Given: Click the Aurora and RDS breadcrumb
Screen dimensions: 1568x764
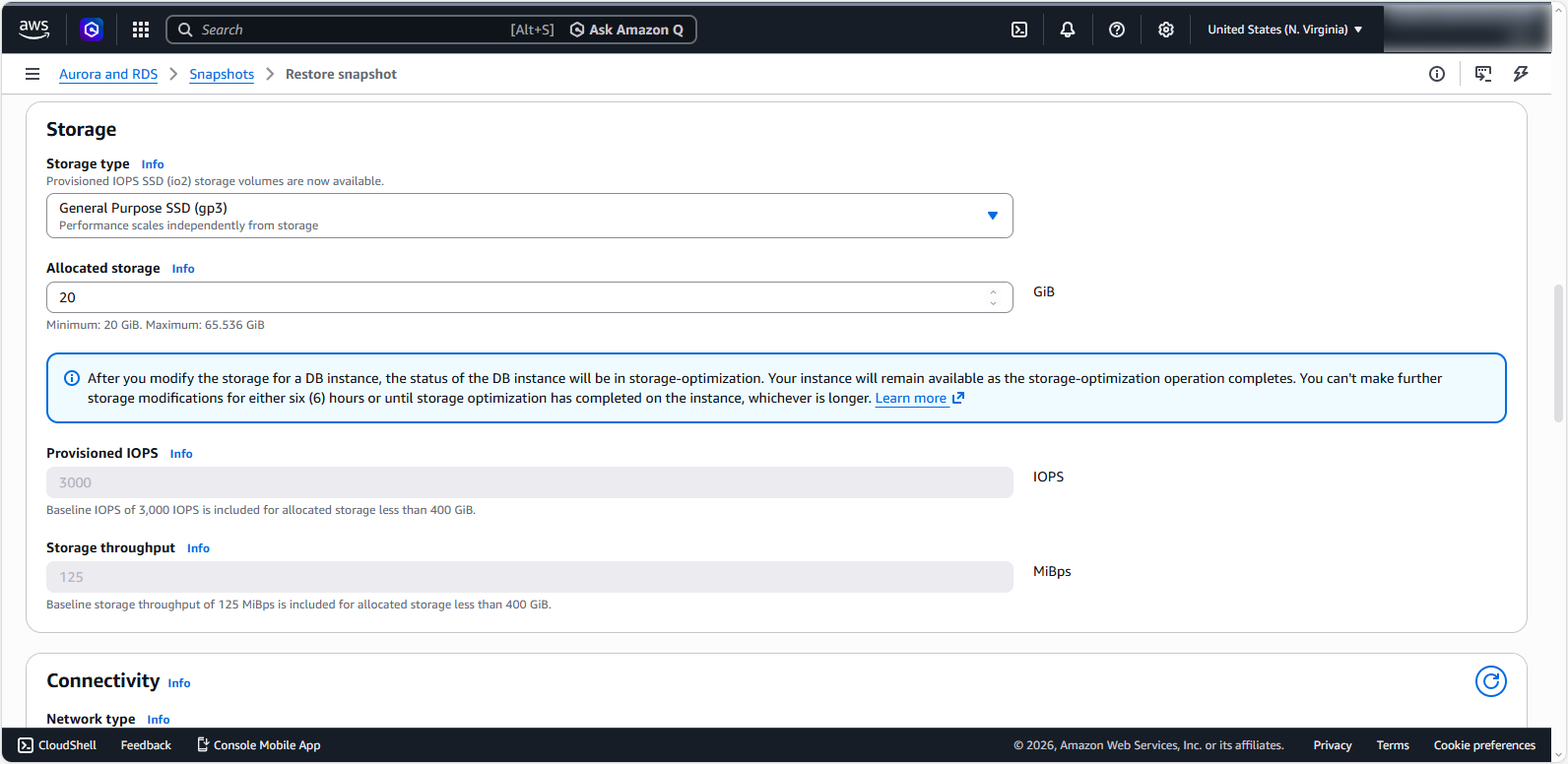Looking at the screenshot, I should (x=108, y=74).
